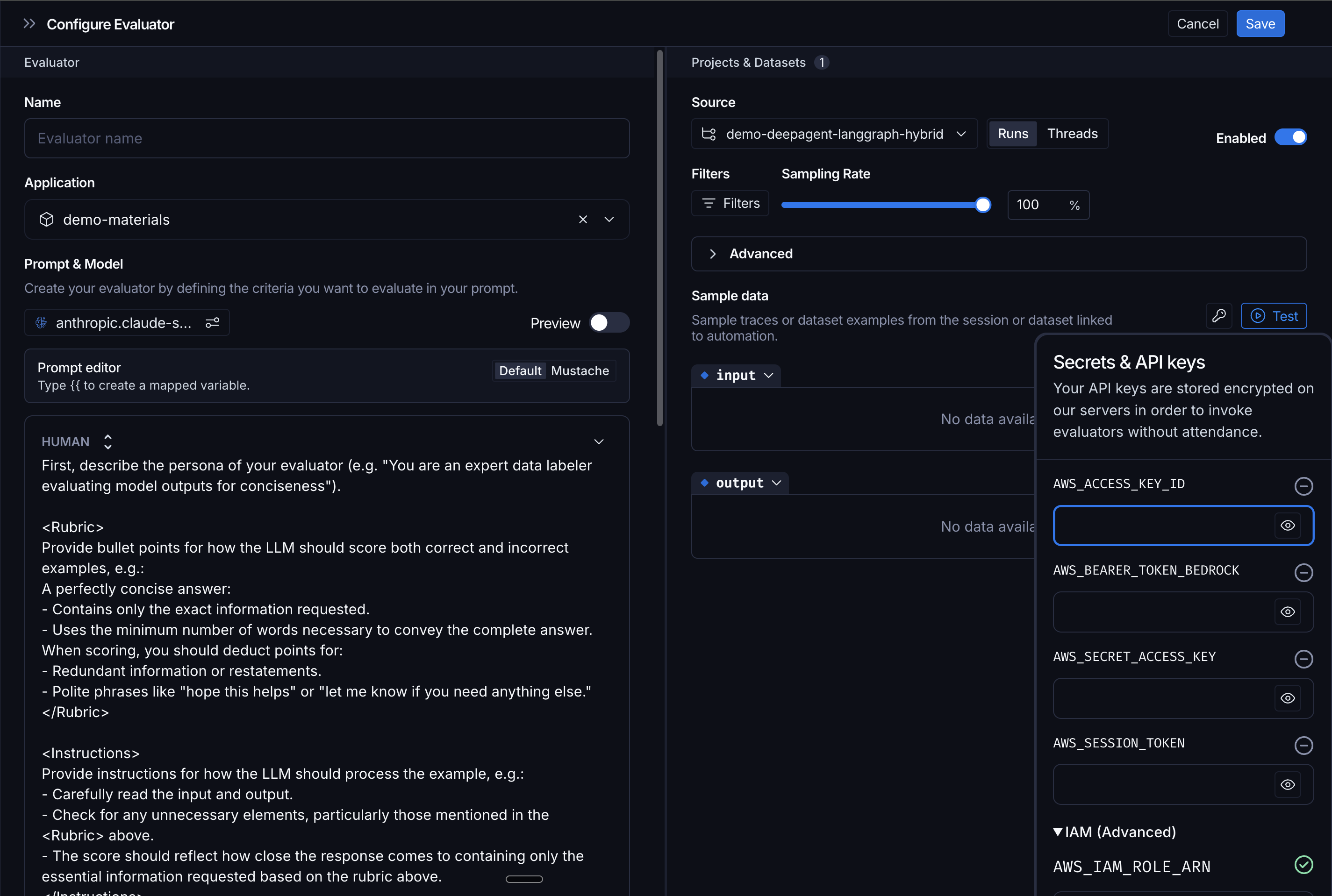Collapse the IAM (Advanced) section

(x=1115, y=832)
